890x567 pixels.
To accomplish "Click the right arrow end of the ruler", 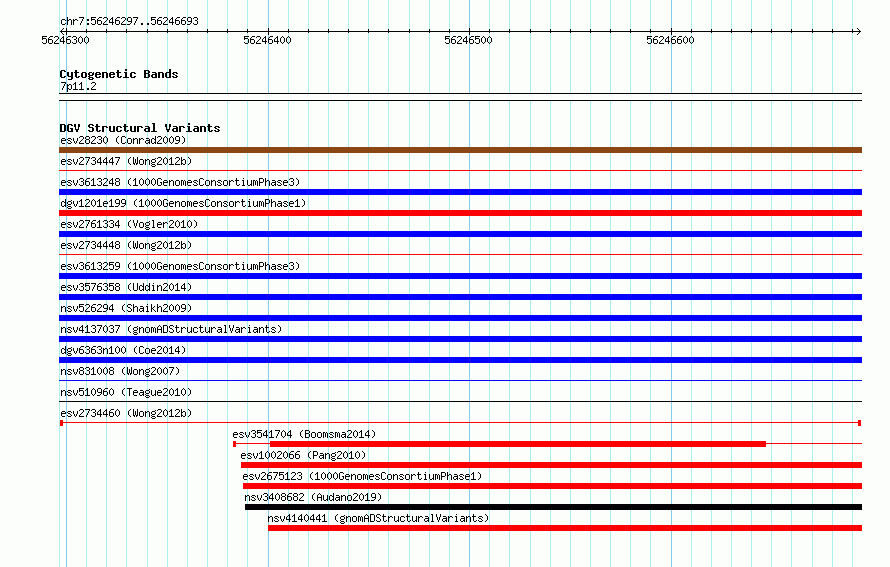I will point(858,31).
